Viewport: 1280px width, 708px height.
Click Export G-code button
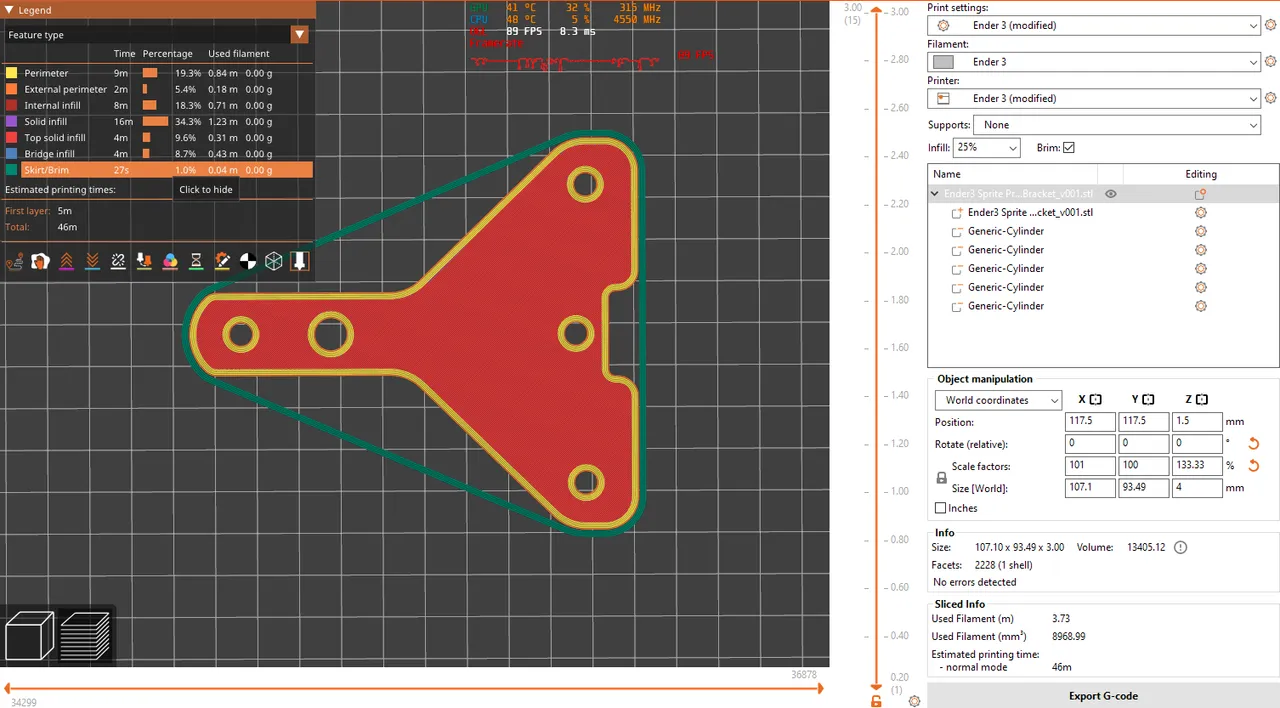1103,696
